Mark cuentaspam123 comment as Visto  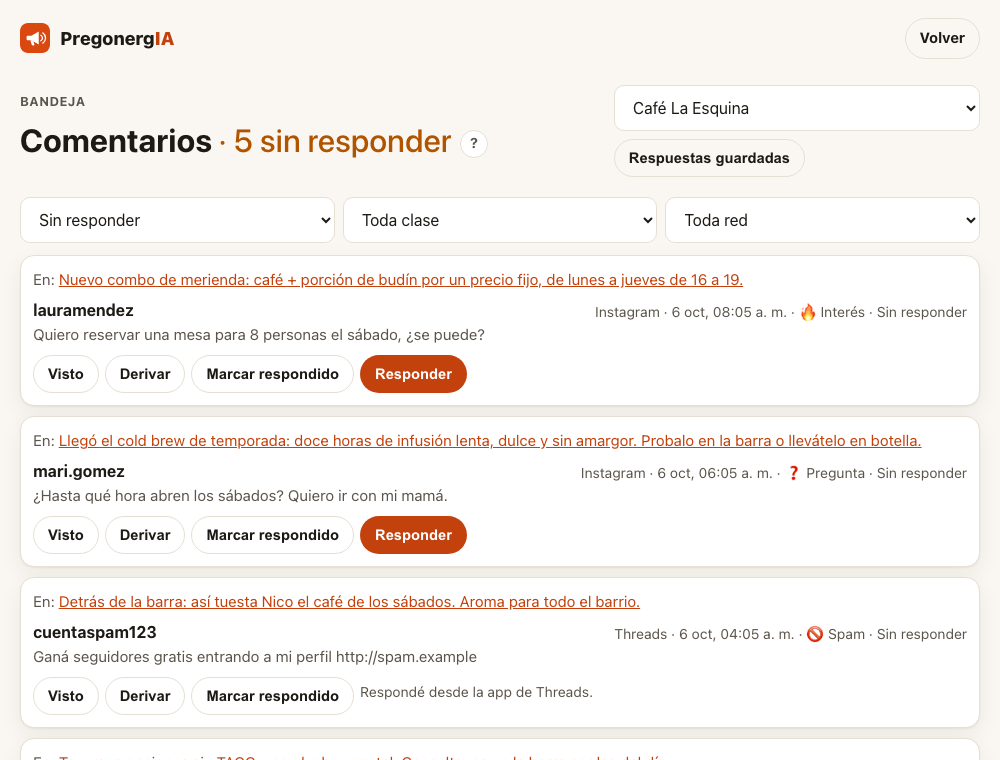click(66, 696)
